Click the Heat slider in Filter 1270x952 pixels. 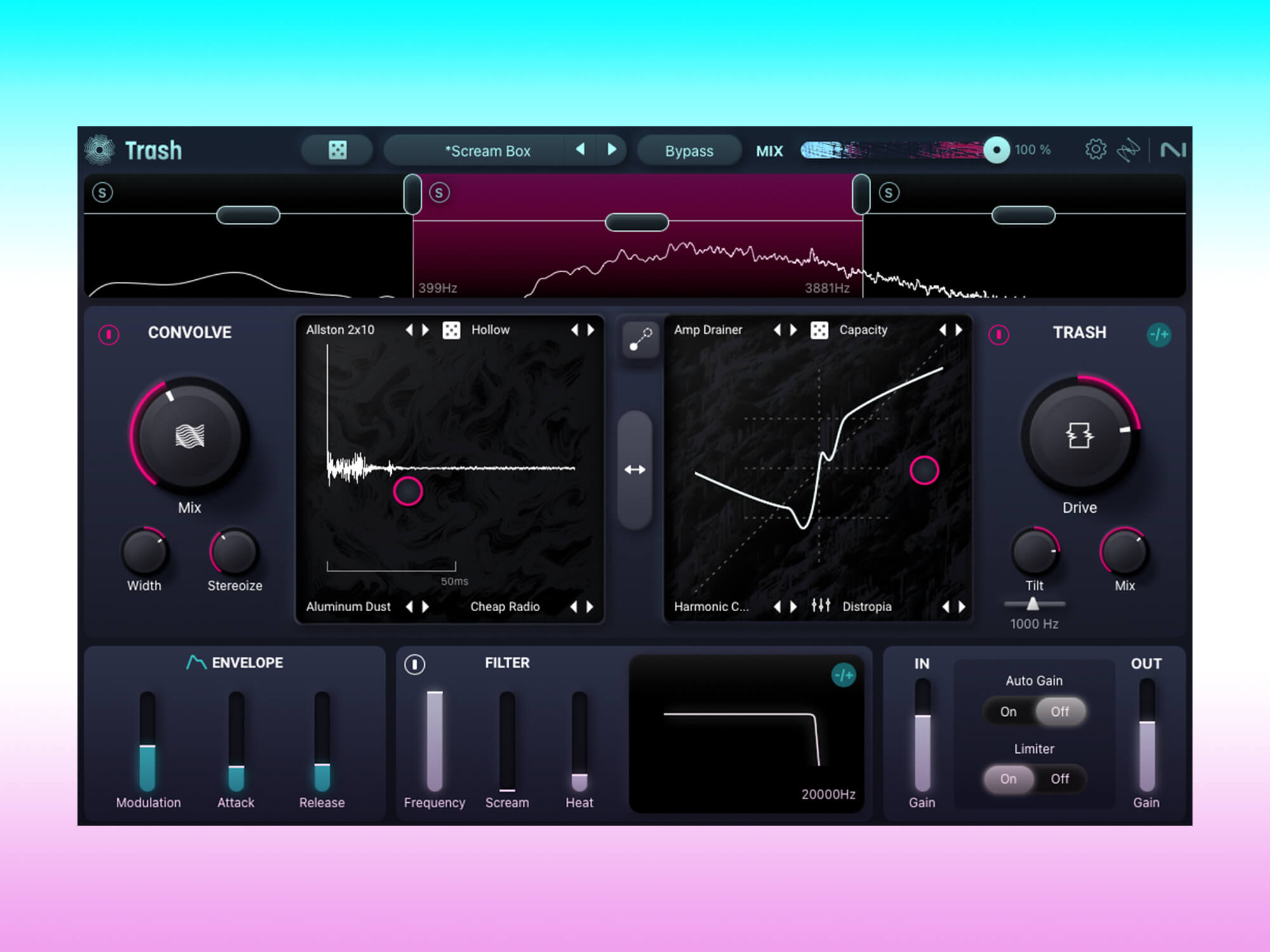pos(579,741)
